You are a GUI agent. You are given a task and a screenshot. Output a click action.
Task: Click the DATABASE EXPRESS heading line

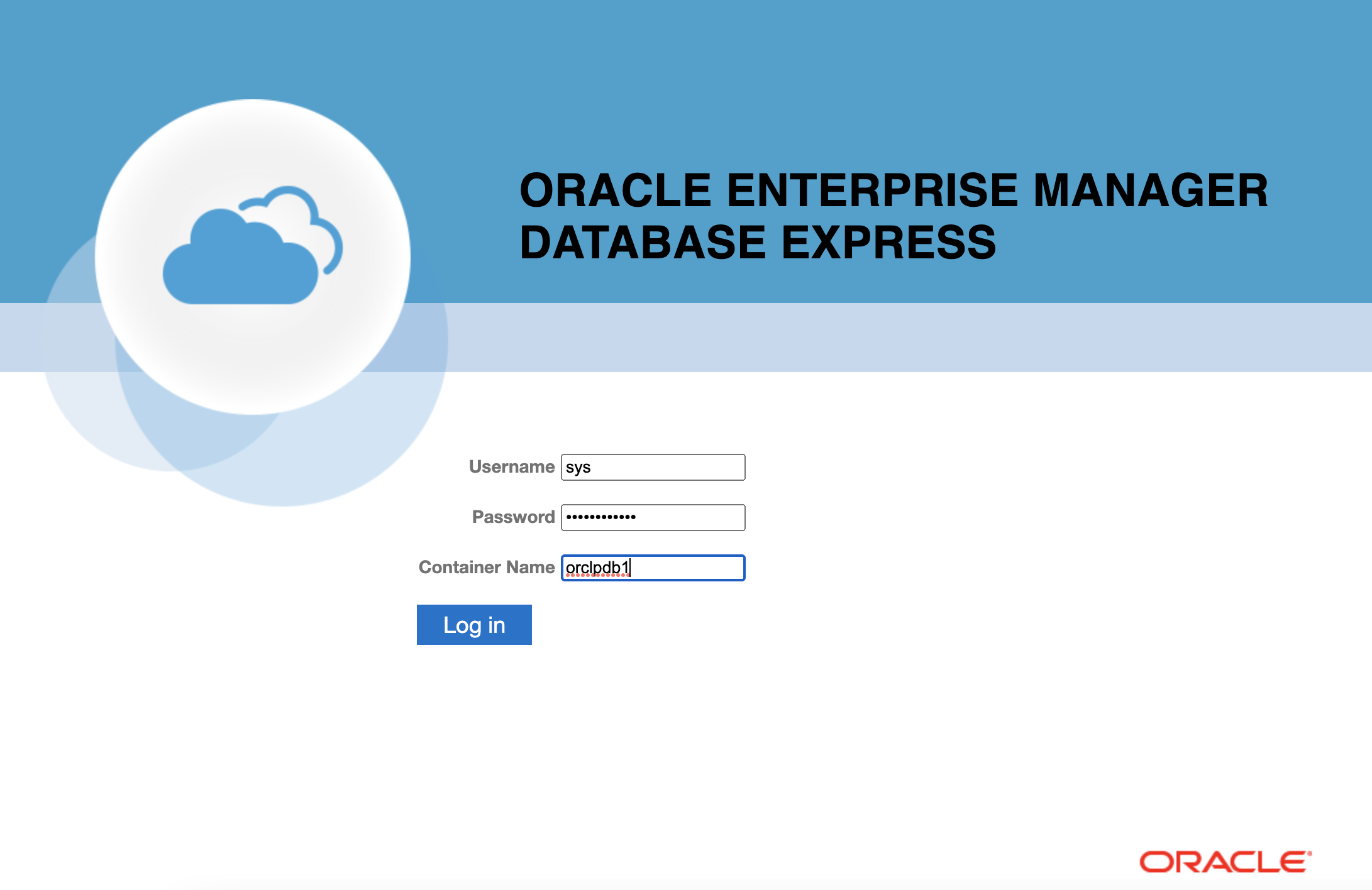[x=758, y=243]
